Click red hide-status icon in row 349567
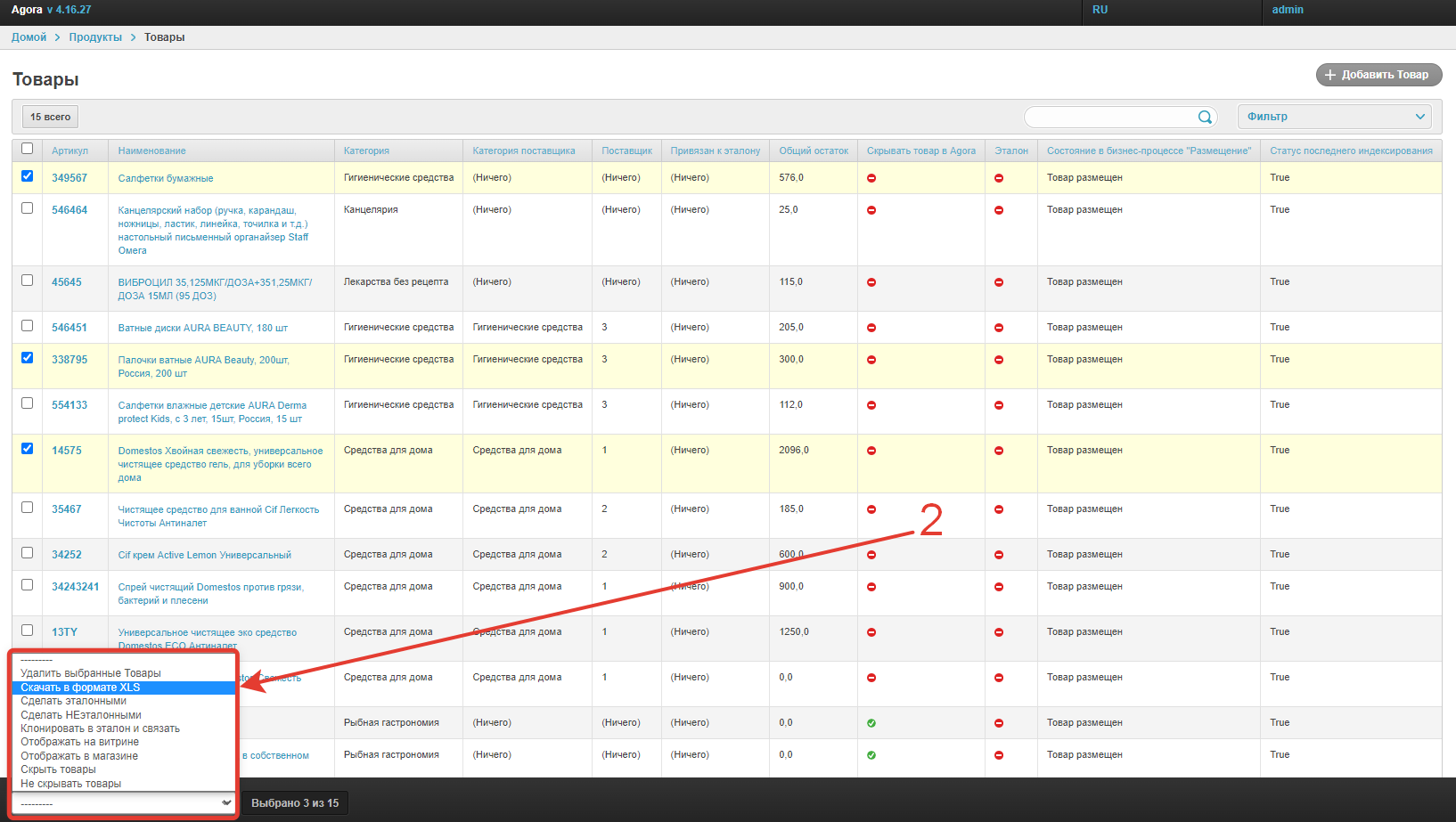This screenshot has width=1456, height=822. pyautogui.click(x=871, y=178)
